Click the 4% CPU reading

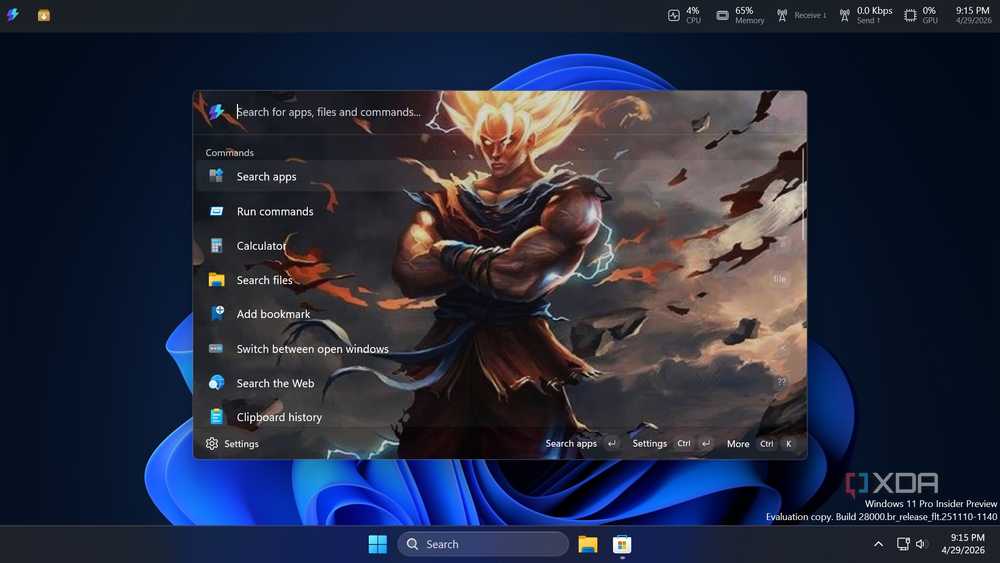pos(693,15)
